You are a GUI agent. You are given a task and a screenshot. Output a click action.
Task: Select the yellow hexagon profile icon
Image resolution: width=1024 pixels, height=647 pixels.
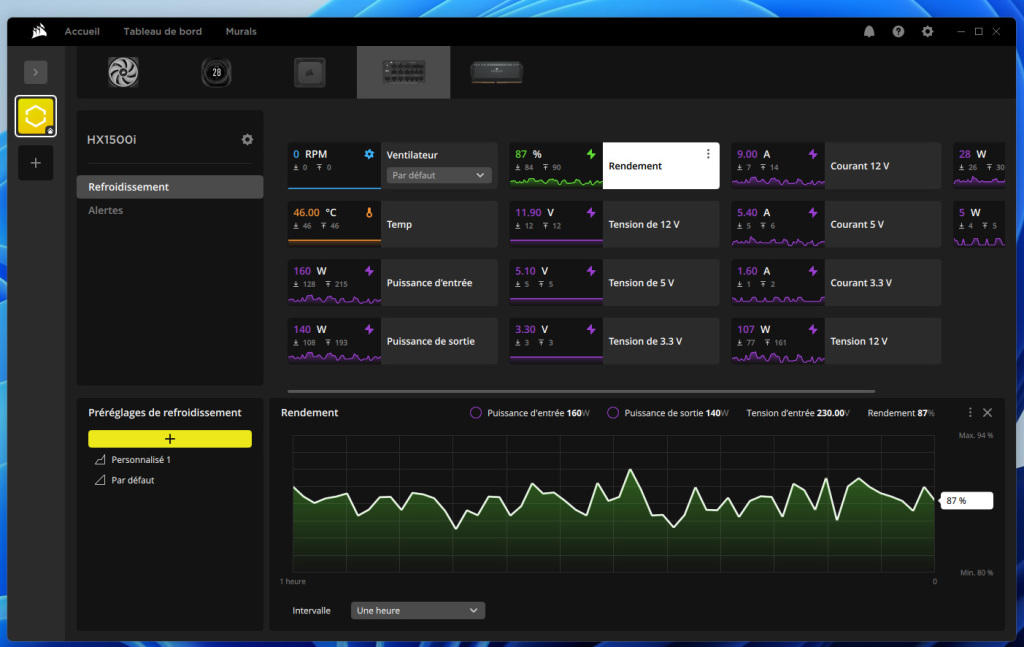pos(36,115)
